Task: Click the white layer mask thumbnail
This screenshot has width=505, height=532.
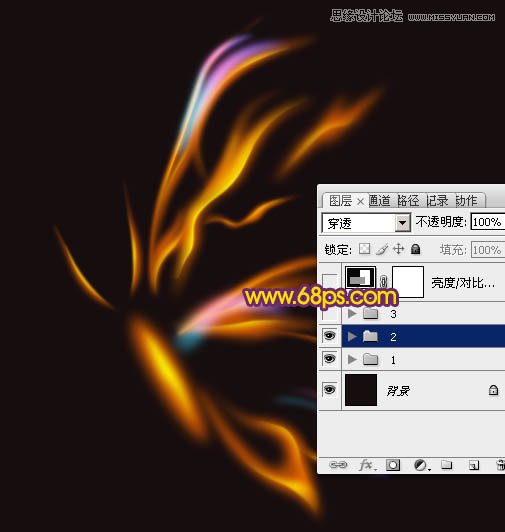Action: (408, 282)
